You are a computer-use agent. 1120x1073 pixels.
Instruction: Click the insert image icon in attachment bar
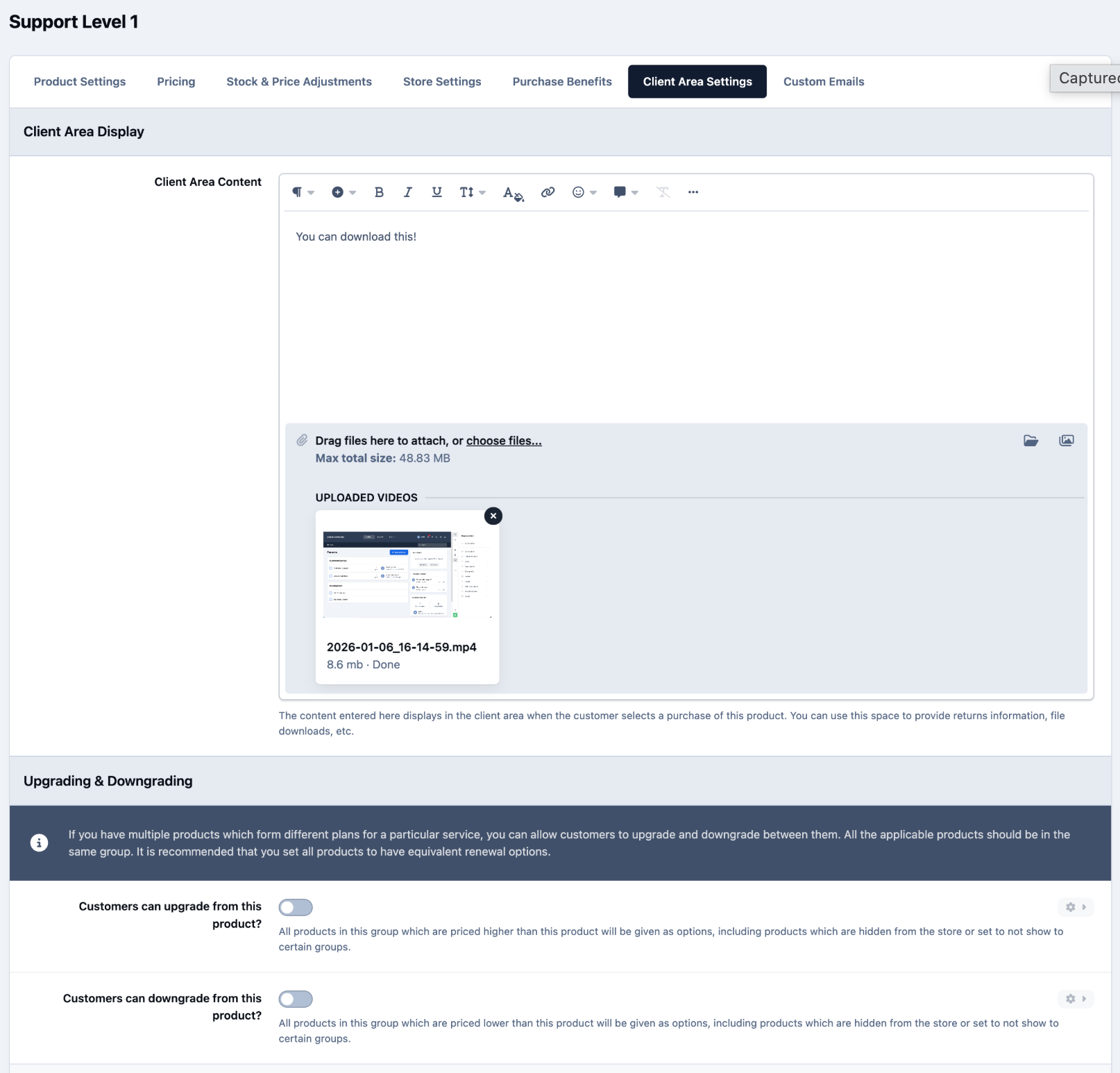(x=1067, y=440)
